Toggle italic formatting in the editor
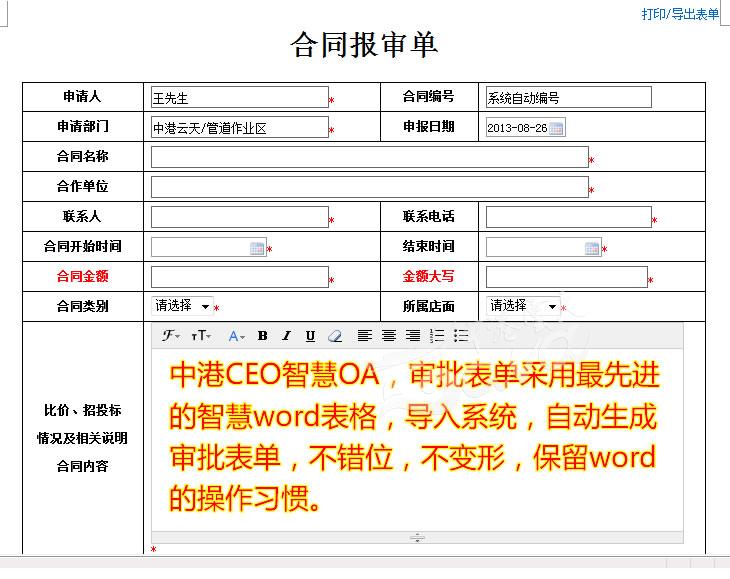730x579 pixels. coord(286,336)
